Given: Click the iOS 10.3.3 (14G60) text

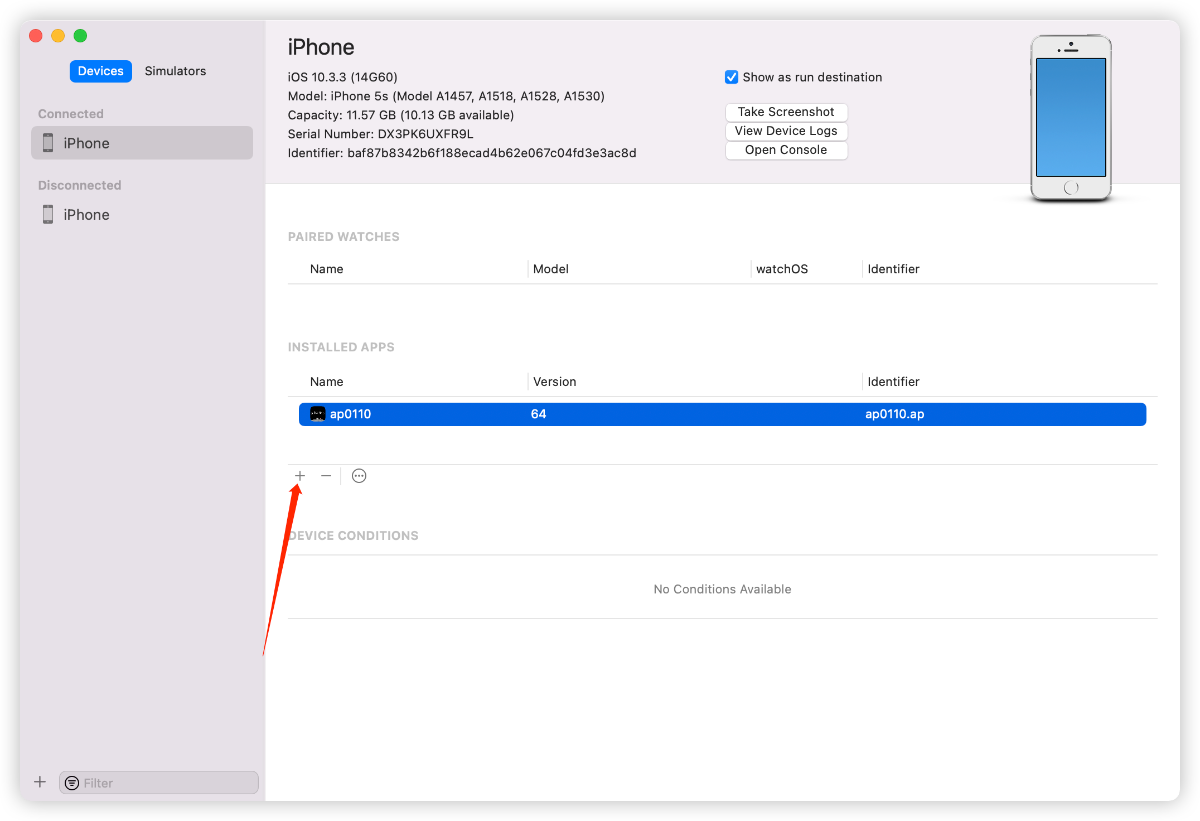Looking at the screenshot, I should [343, 77].
